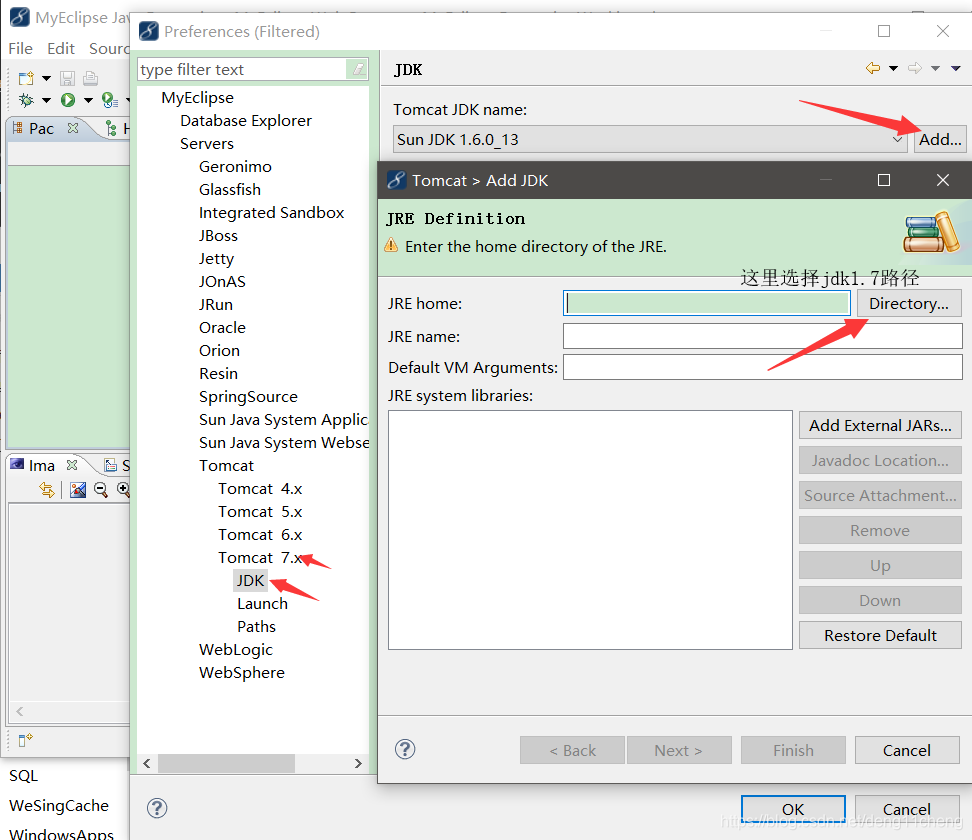Select WebLogic tree item

pos(236,650)
